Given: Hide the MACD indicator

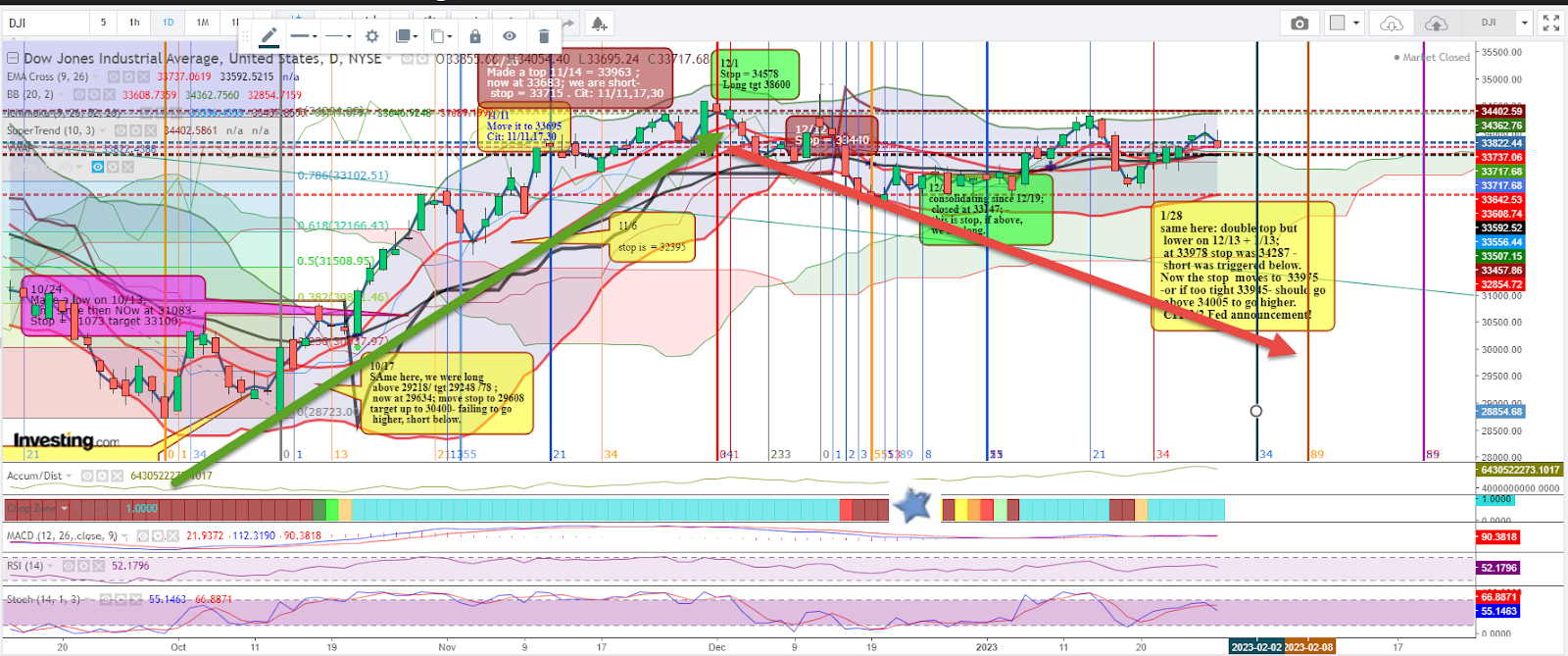Looking at the screenshot, I should (x=143, y=536).
